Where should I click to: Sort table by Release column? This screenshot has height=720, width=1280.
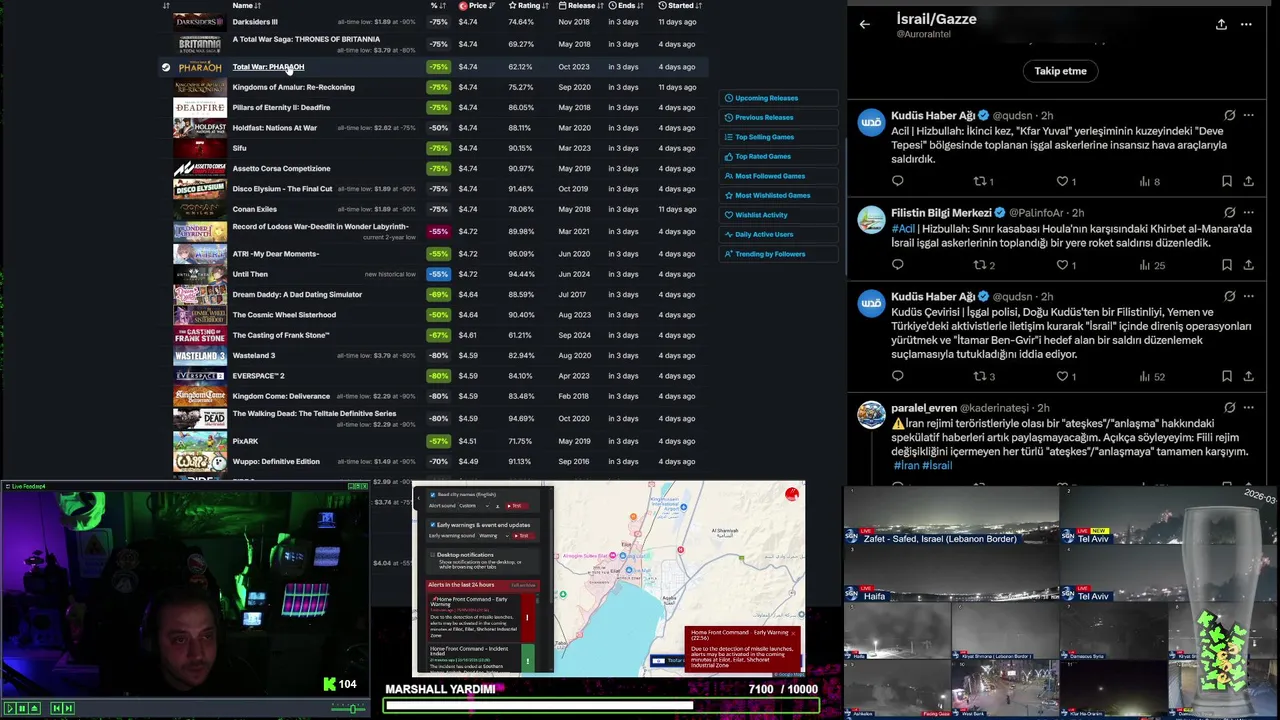[580, 5]
